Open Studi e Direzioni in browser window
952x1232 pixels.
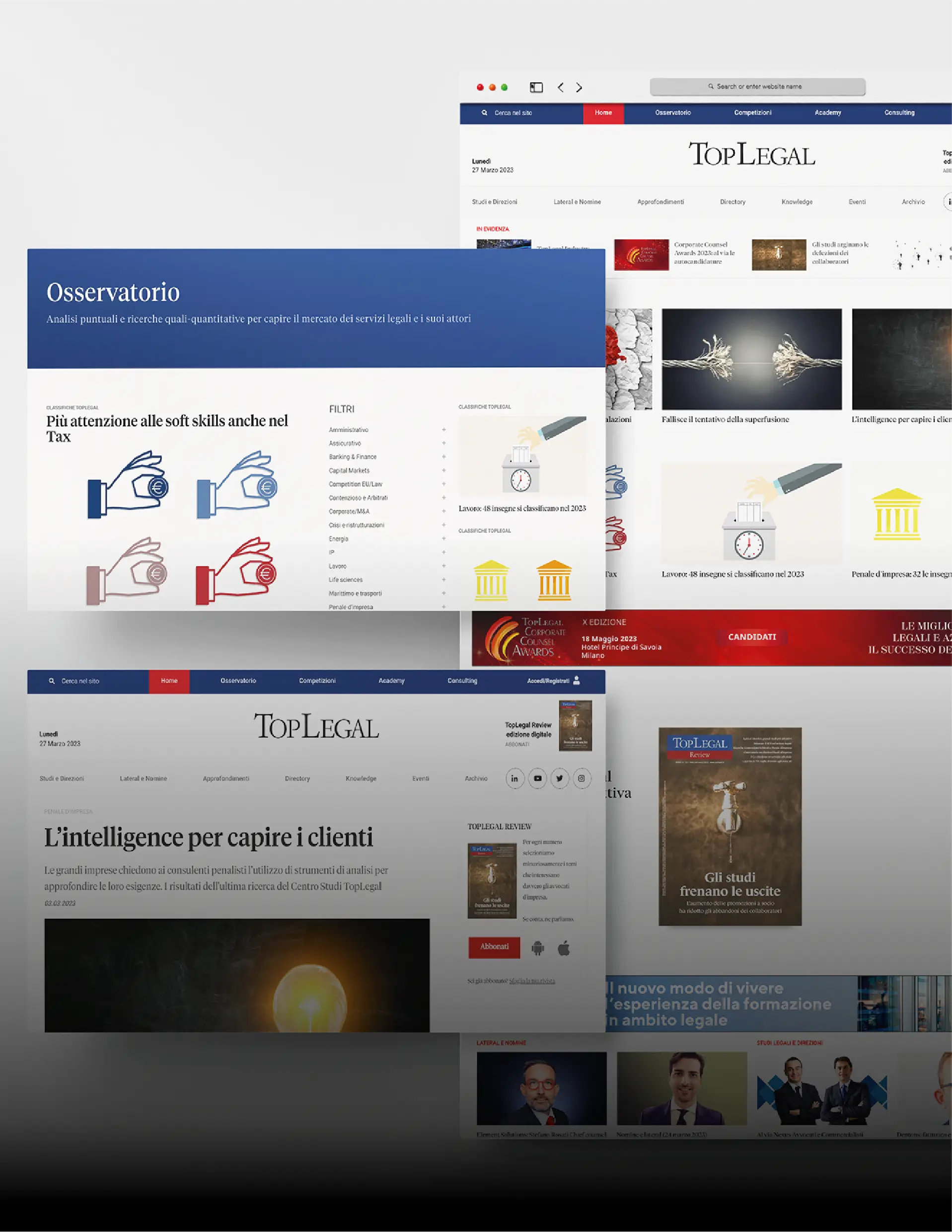(495, 202)
